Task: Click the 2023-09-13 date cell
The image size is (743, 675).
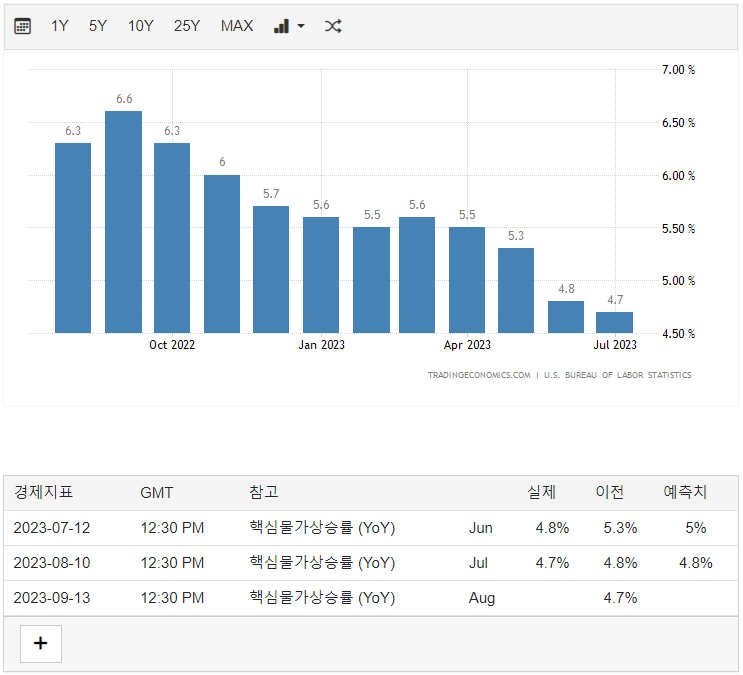Action: point(52,598)
